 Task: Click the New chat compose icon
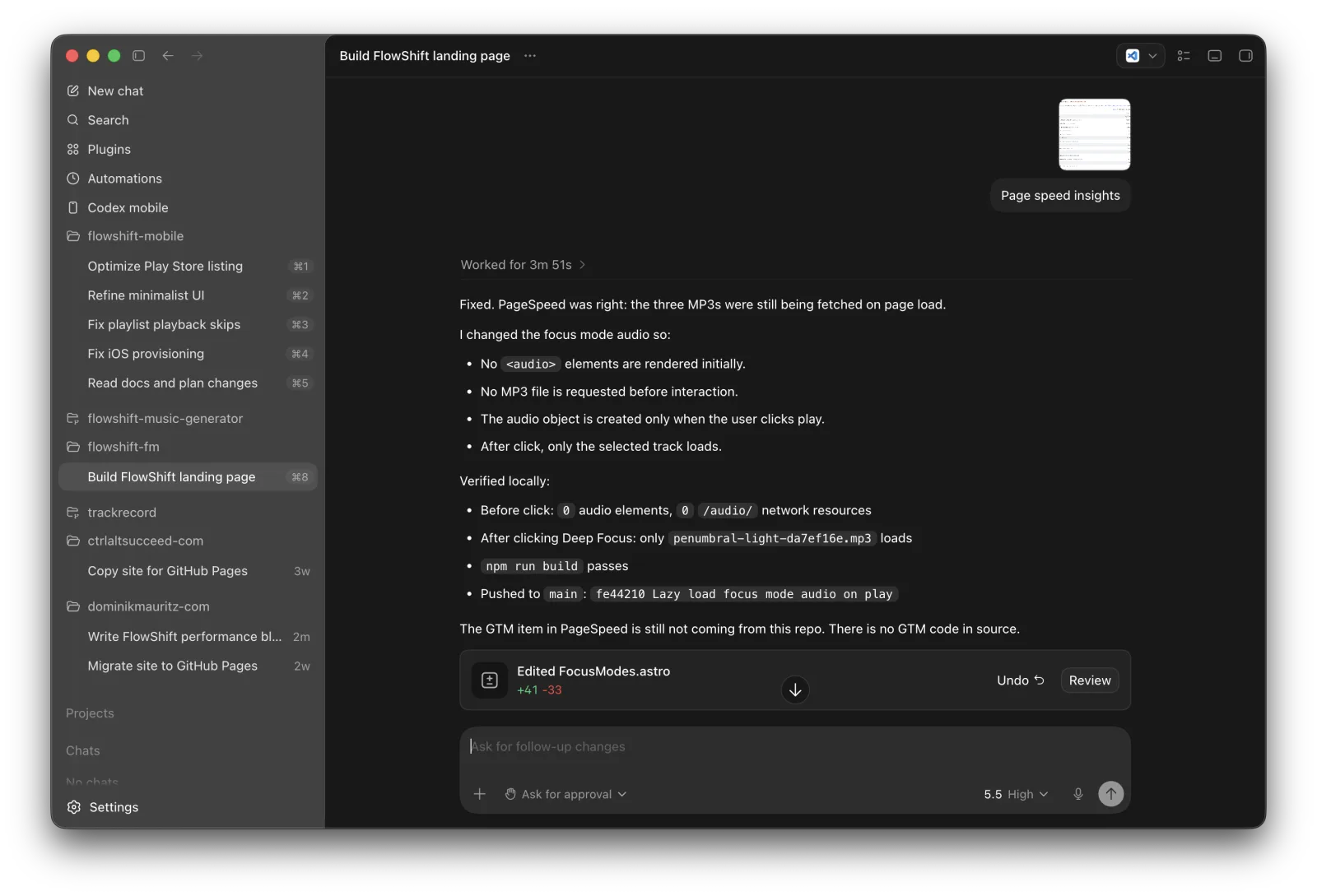coord(72,91)
